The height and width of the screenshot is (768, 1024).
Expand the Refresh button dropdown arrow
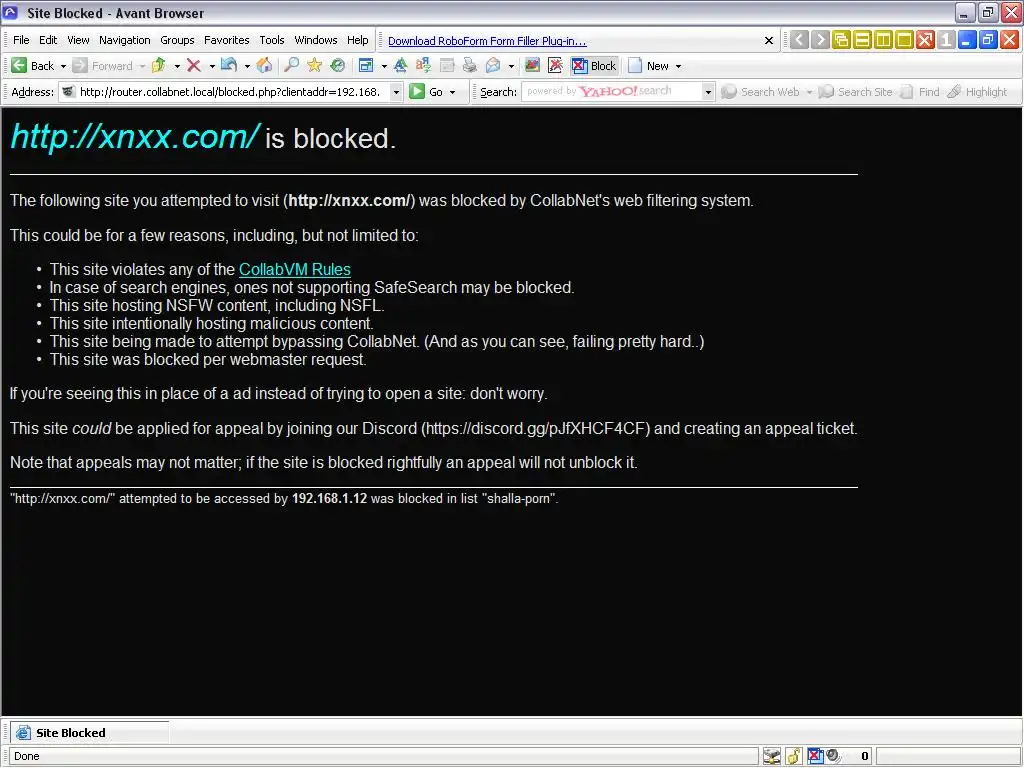(247, 67)
